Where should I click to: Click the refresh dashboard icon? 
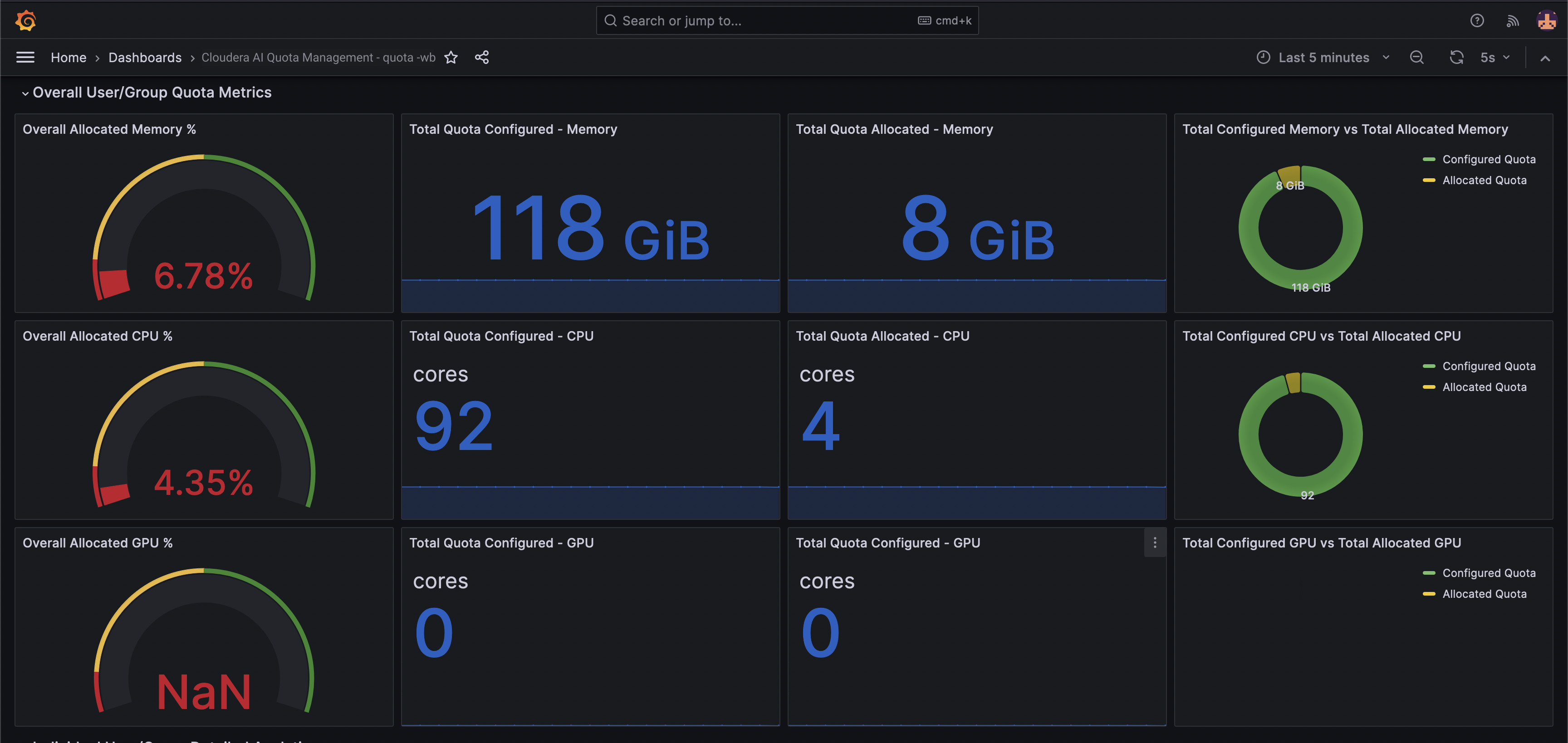pos(1456,57)
